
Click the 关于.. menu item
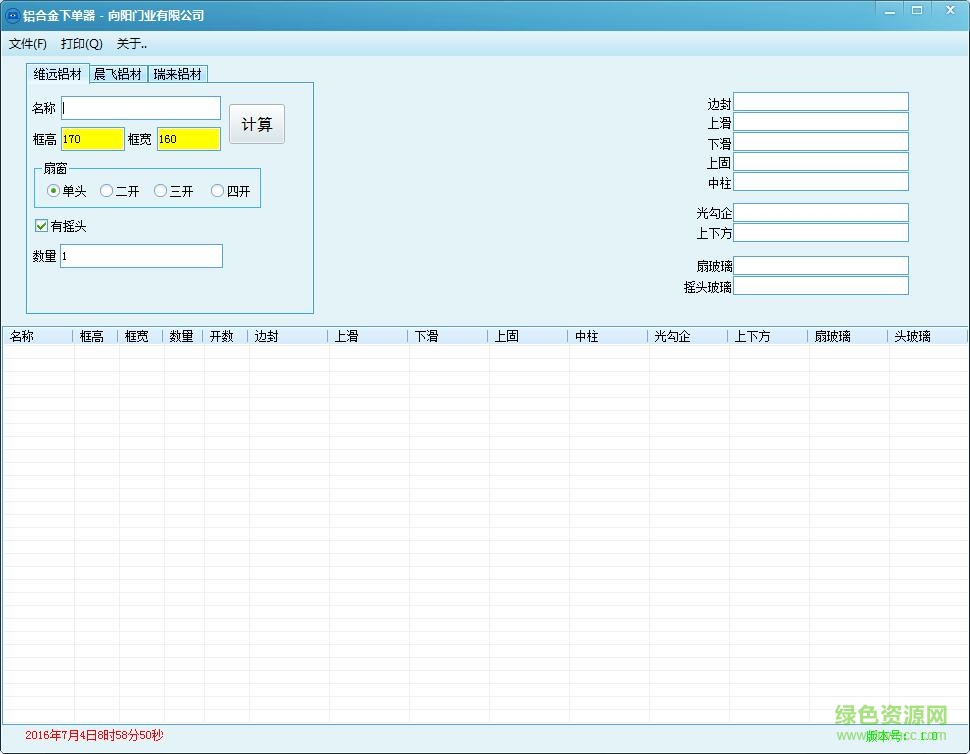[x=131, y=44]
